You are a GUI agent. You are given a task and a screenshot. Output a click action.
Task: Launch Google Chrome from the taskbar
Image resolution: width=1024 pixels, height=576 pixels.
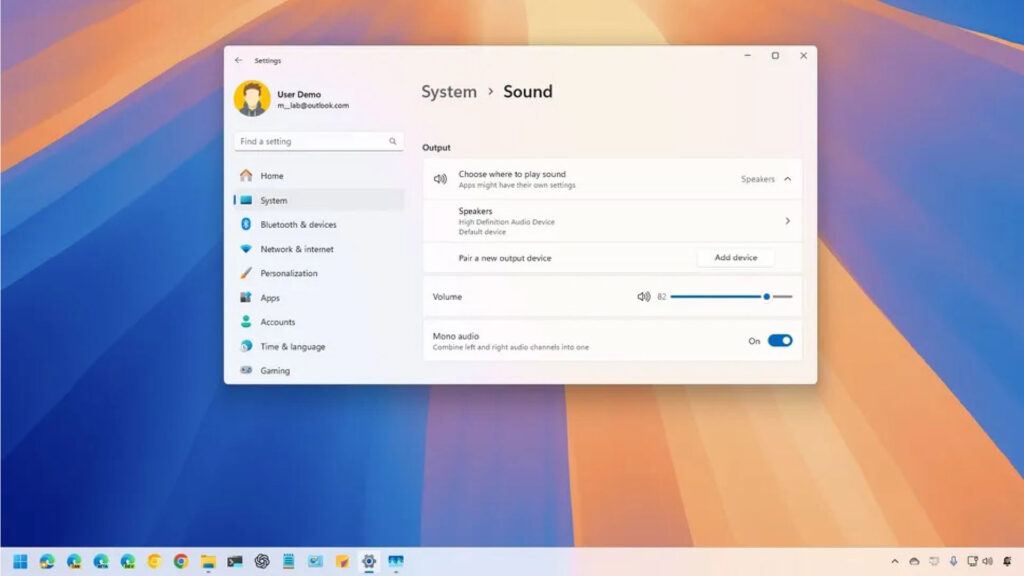(x=181, y=561)
